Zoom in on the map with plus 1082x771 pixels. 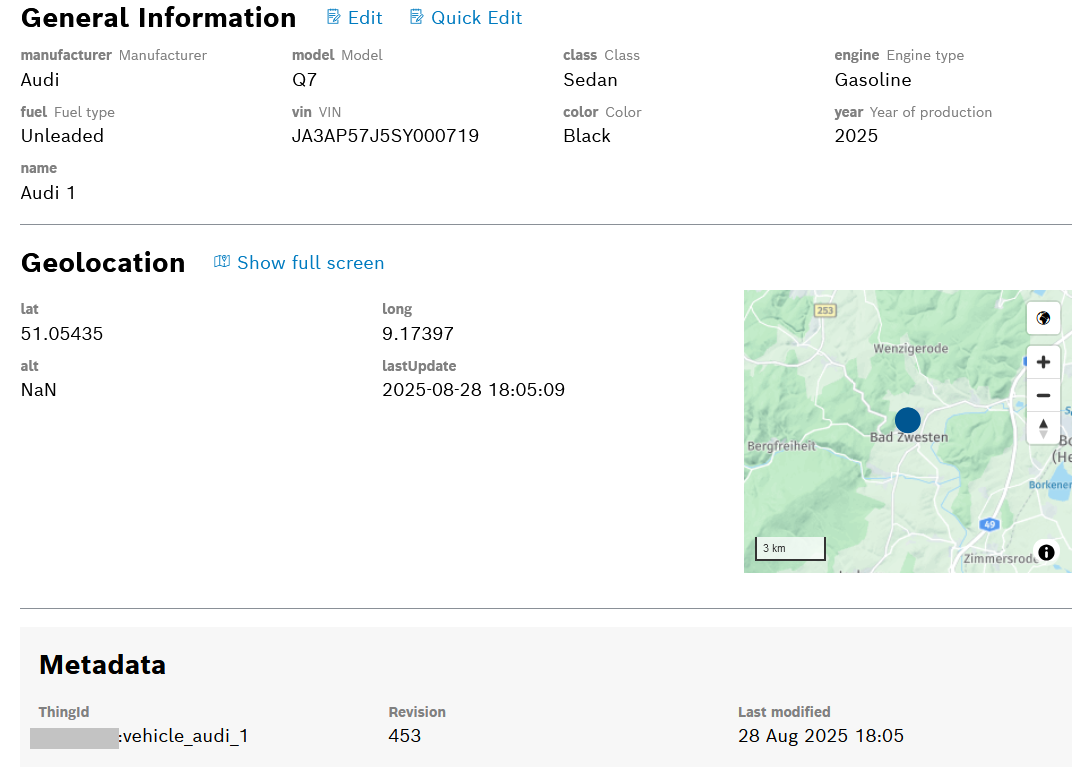point(1043,362)
